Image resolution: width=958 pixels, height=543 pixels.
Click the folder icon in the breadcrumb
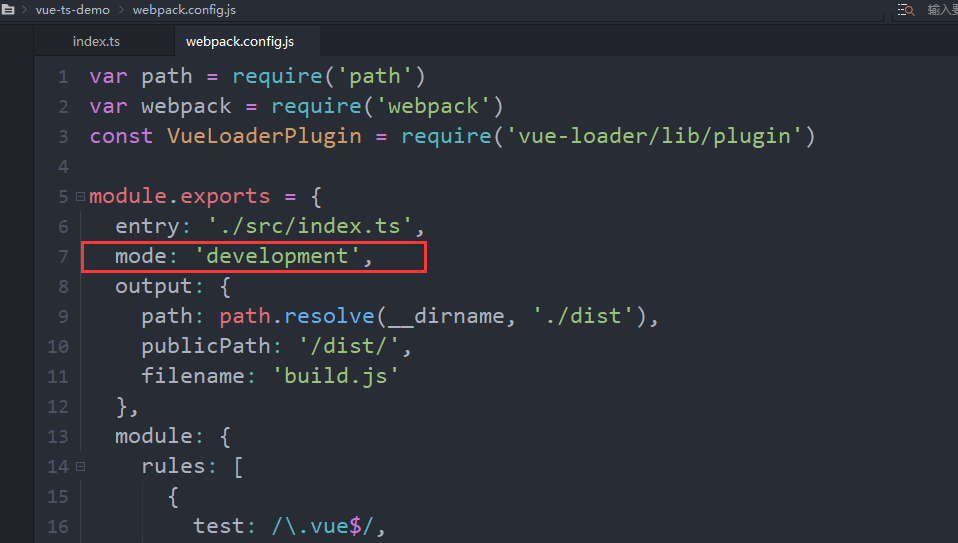8,9
